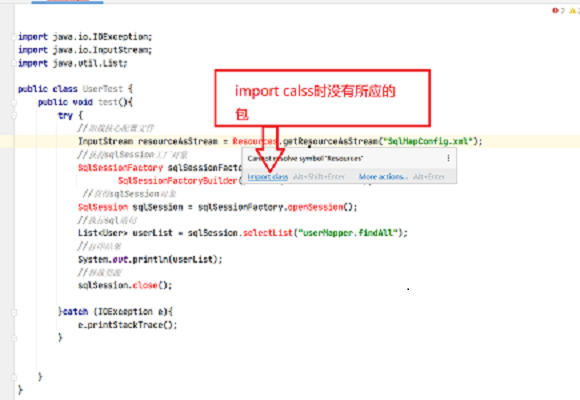Image resolution: width=580 pixels, height=400 pixels.
Task: Click the UserTest class name
Action: click(102, 89)
